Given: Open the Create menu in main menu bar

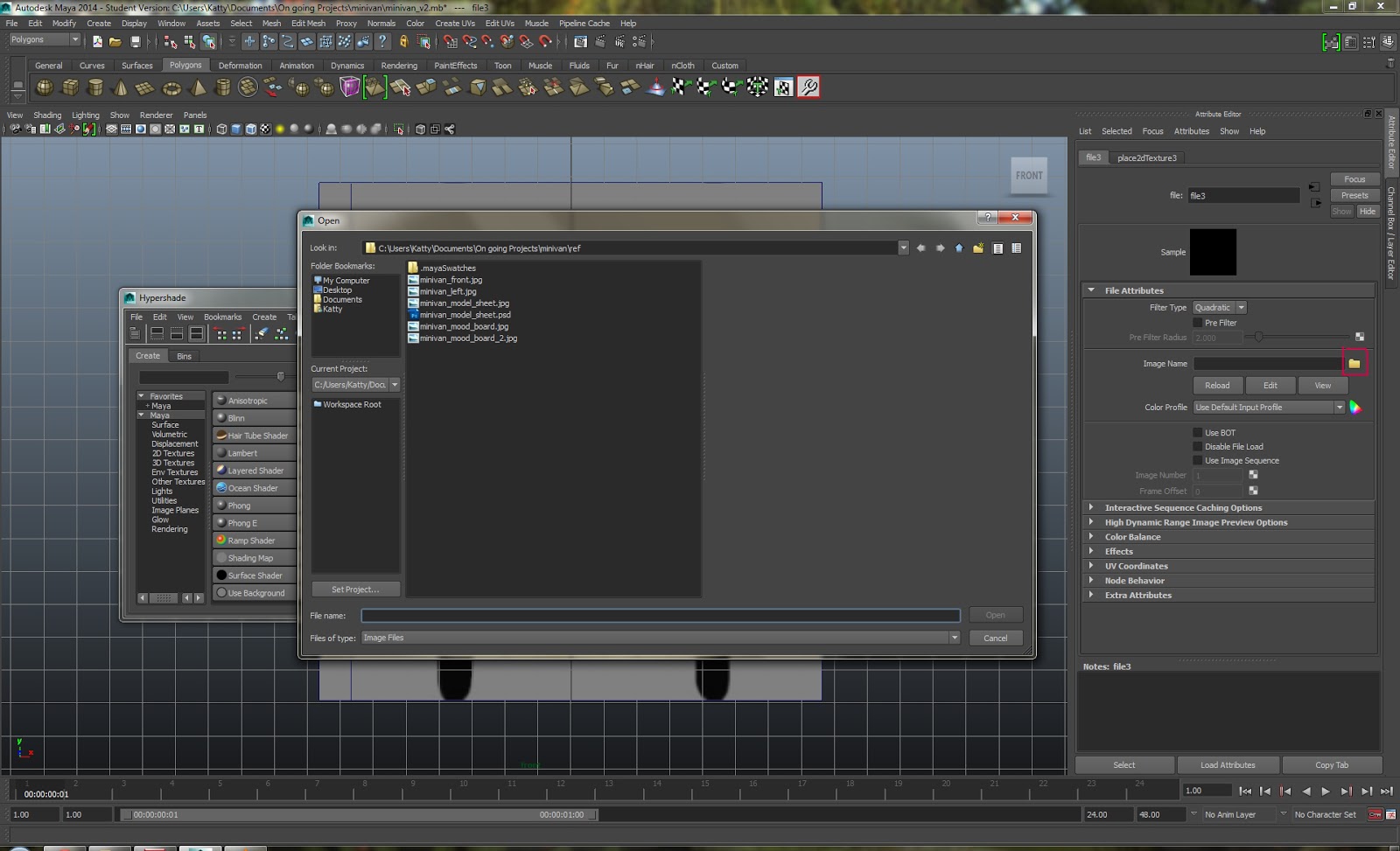Looking at the screenshot, I should pyautogui.click(x=99, y=24).
